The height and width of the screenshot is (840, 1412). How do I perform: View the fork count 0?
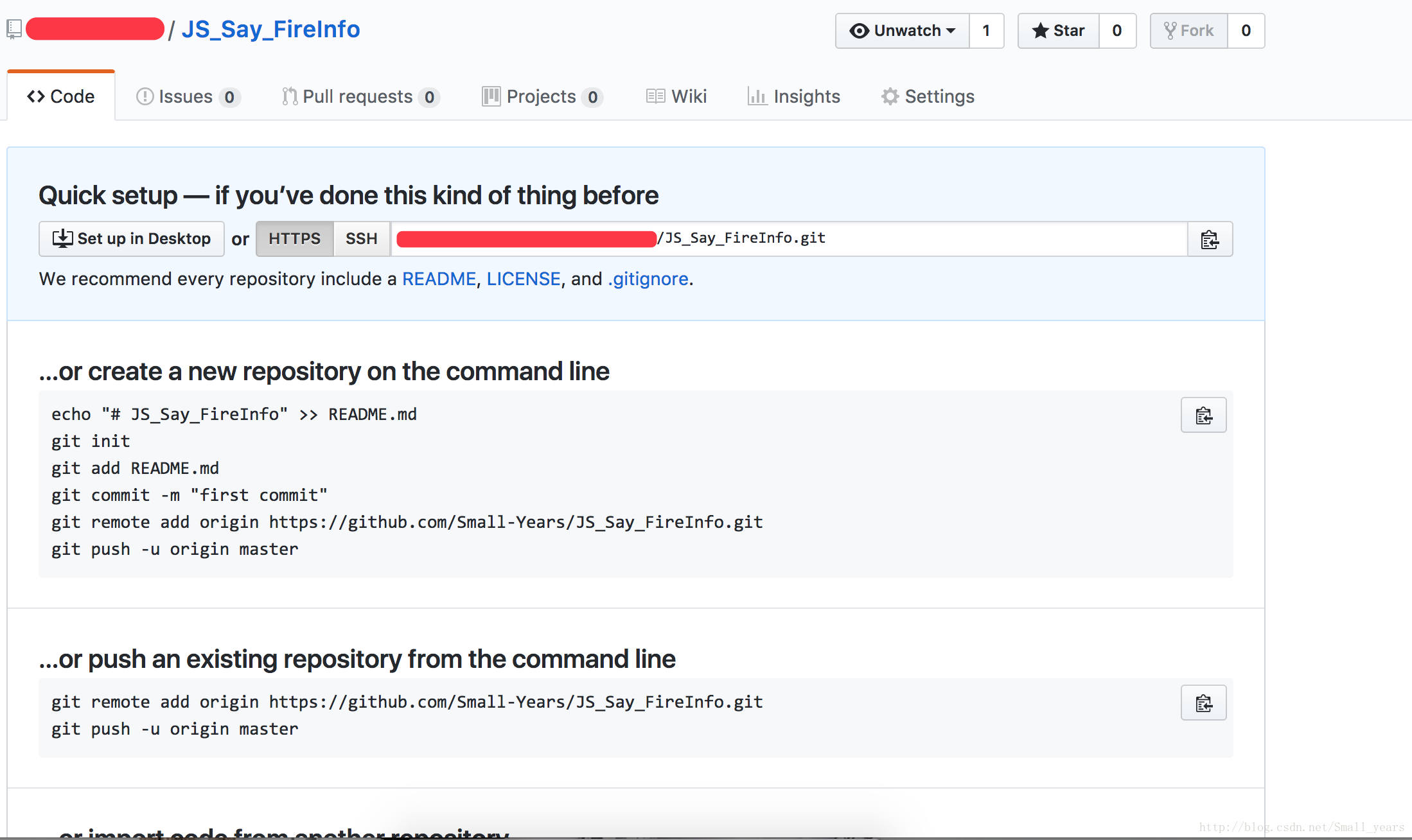coord(1246,31)
